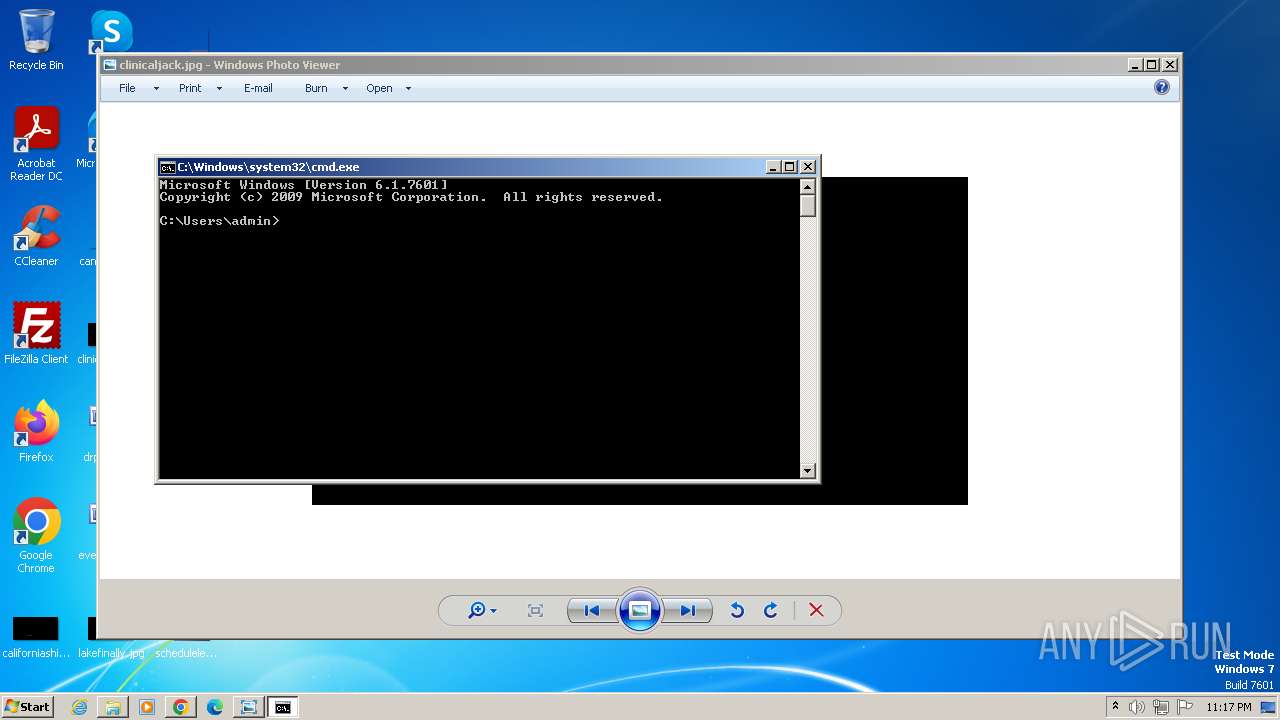The height and width of the screenshot is (720, 1280).
Task: Open the Open menu in Photo Viewer
Action: click(x=379, y=88)
